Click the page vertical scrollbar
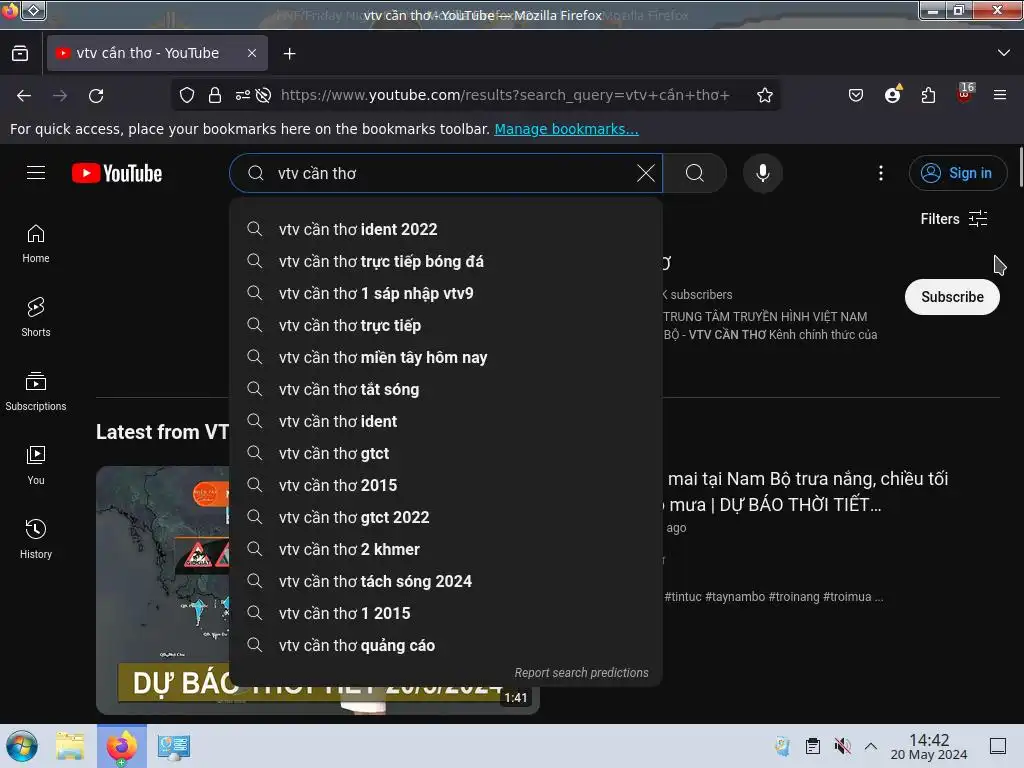 coord(1020,168)
